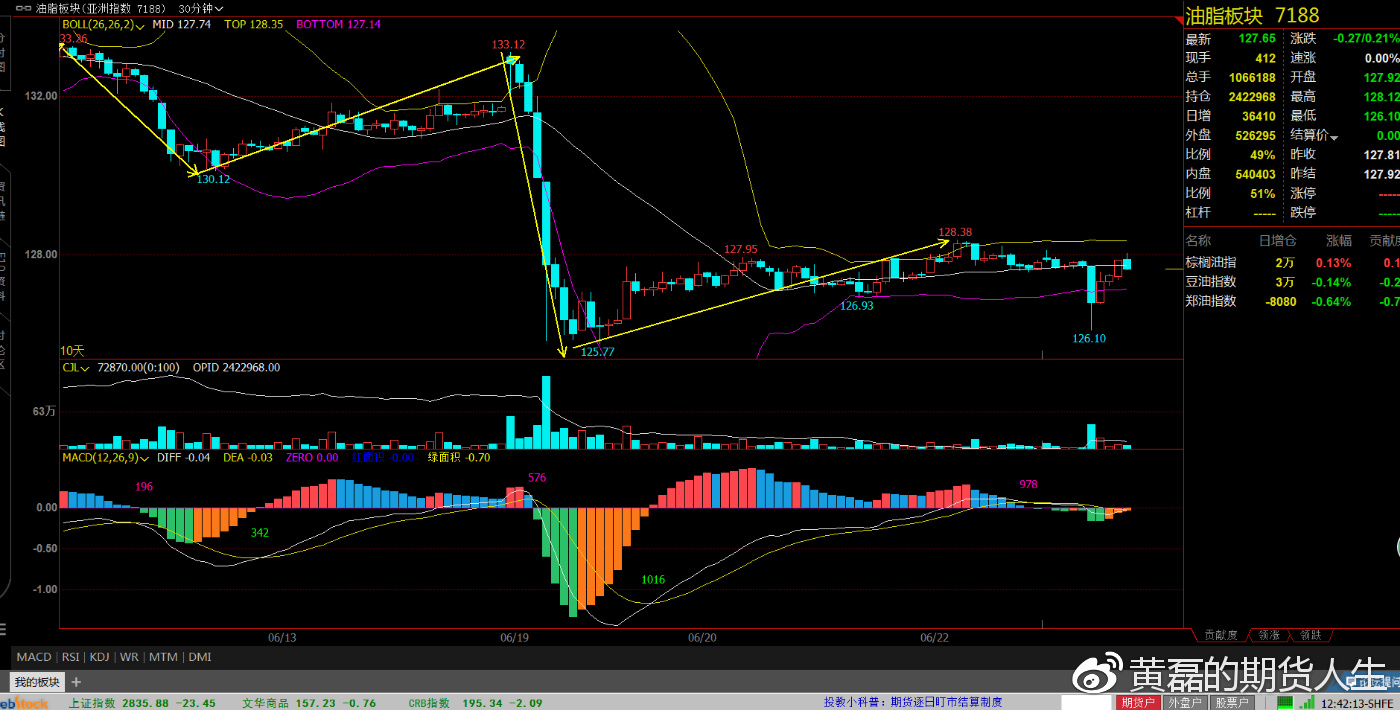
Task: Click the 06/22 date marker
Action: coord(933,637)
